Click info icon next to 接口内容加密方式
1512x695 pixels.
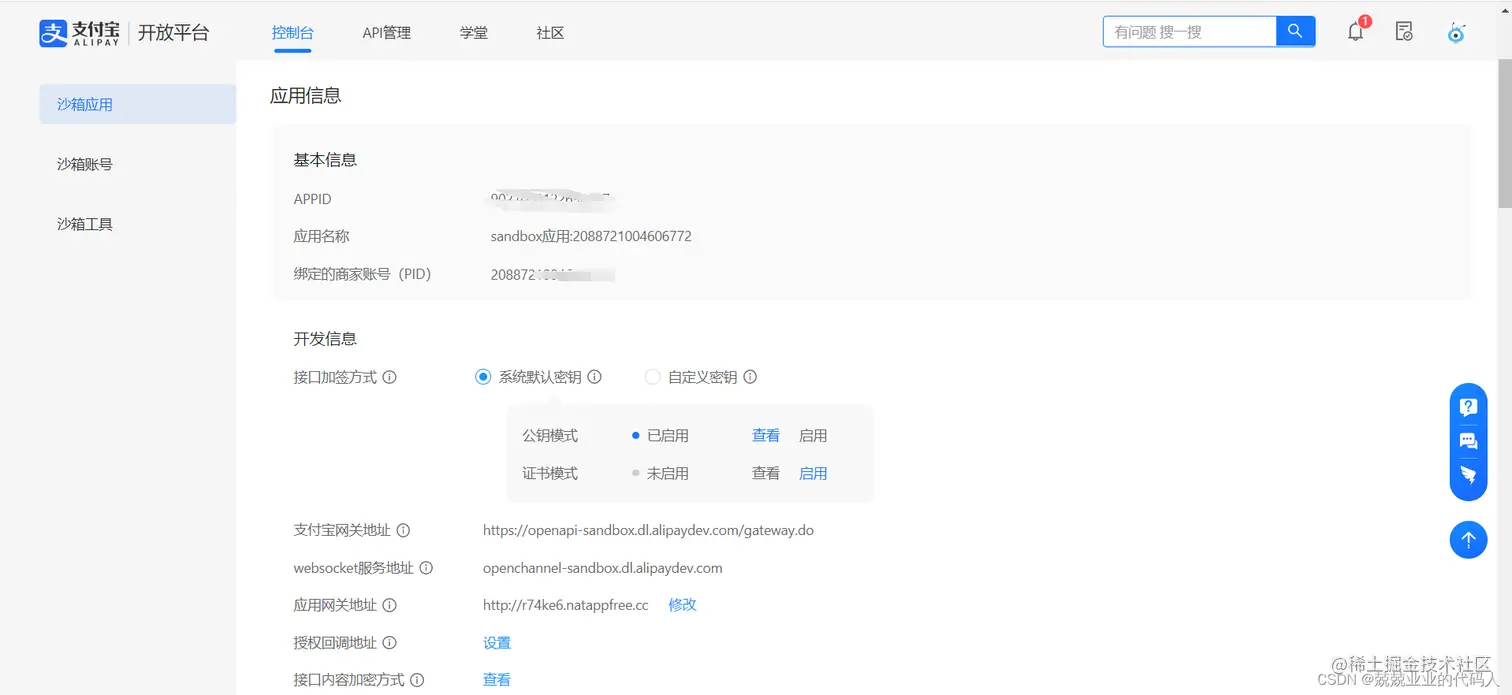click(417, 680)
